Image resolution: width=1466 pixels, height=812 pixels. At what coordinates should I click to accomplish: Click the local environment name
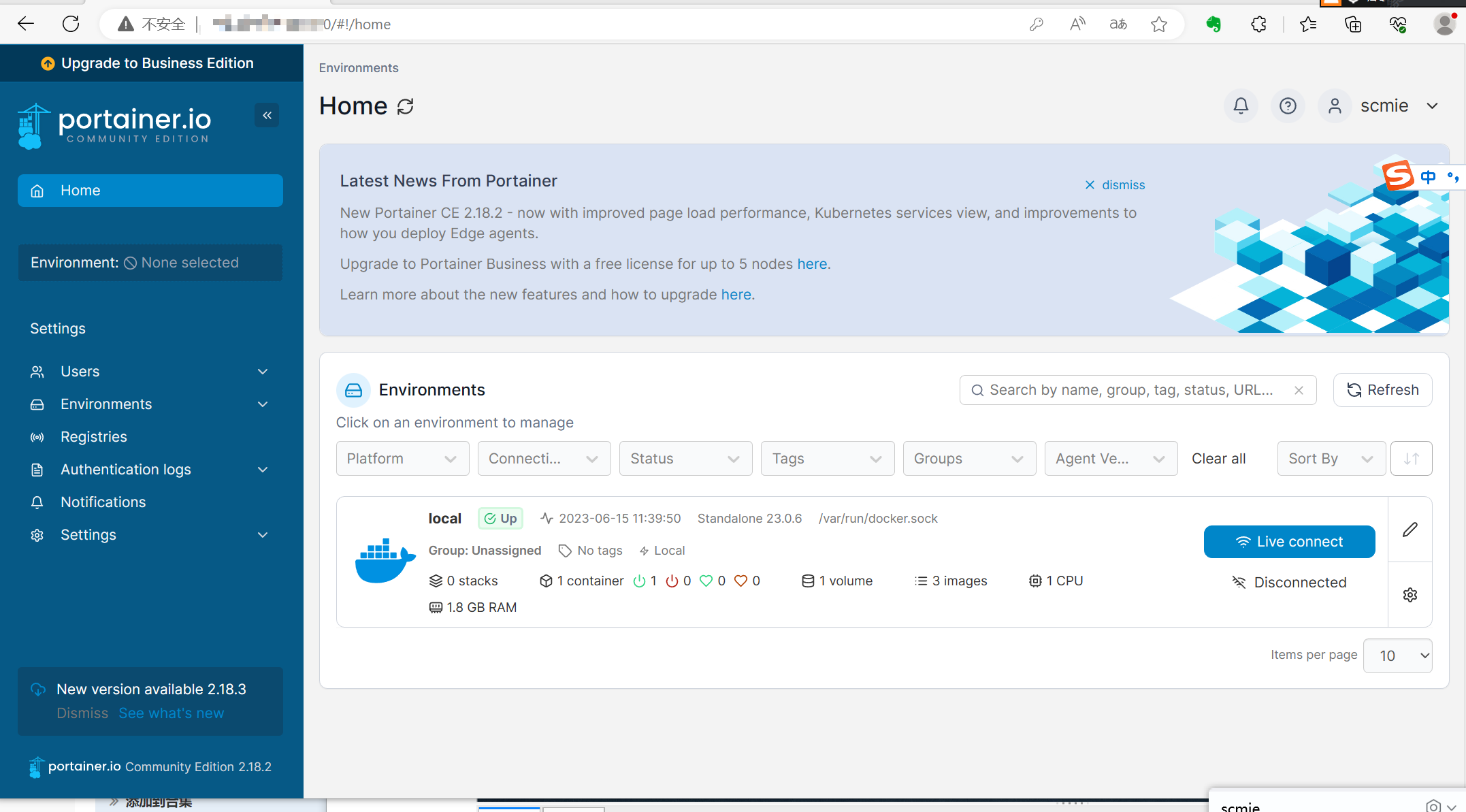click(444, 519)
